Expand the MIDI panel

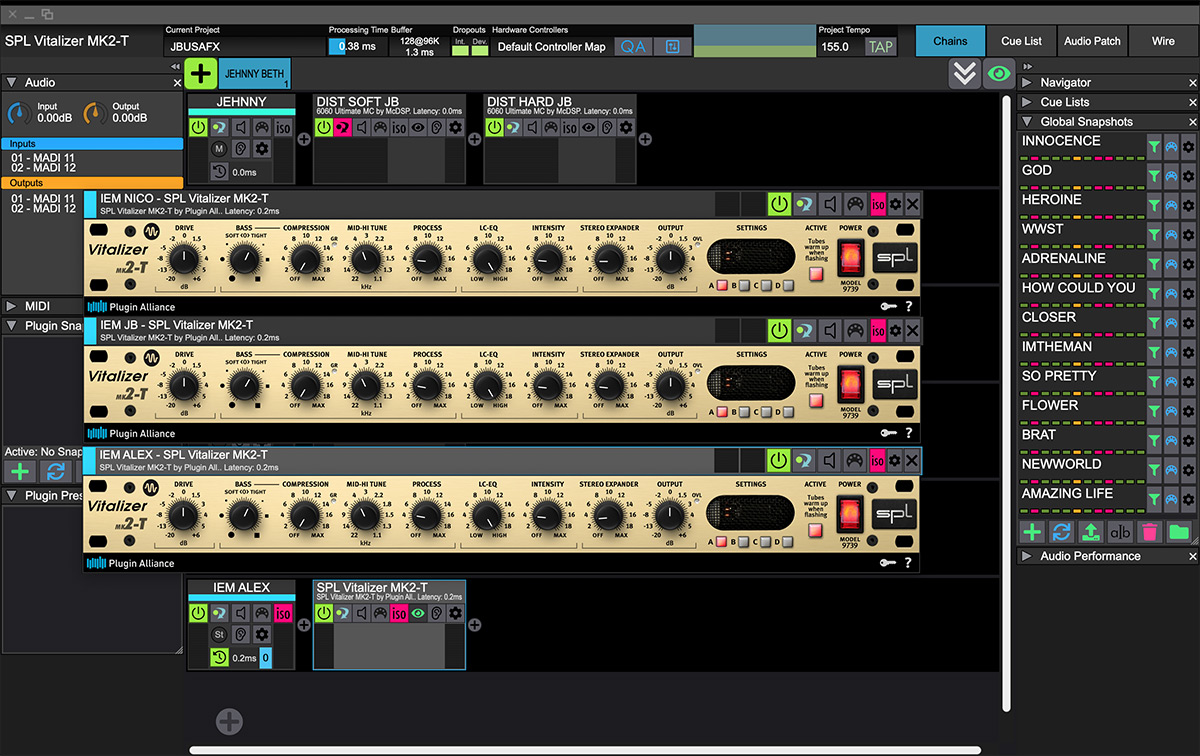point(10,306)
